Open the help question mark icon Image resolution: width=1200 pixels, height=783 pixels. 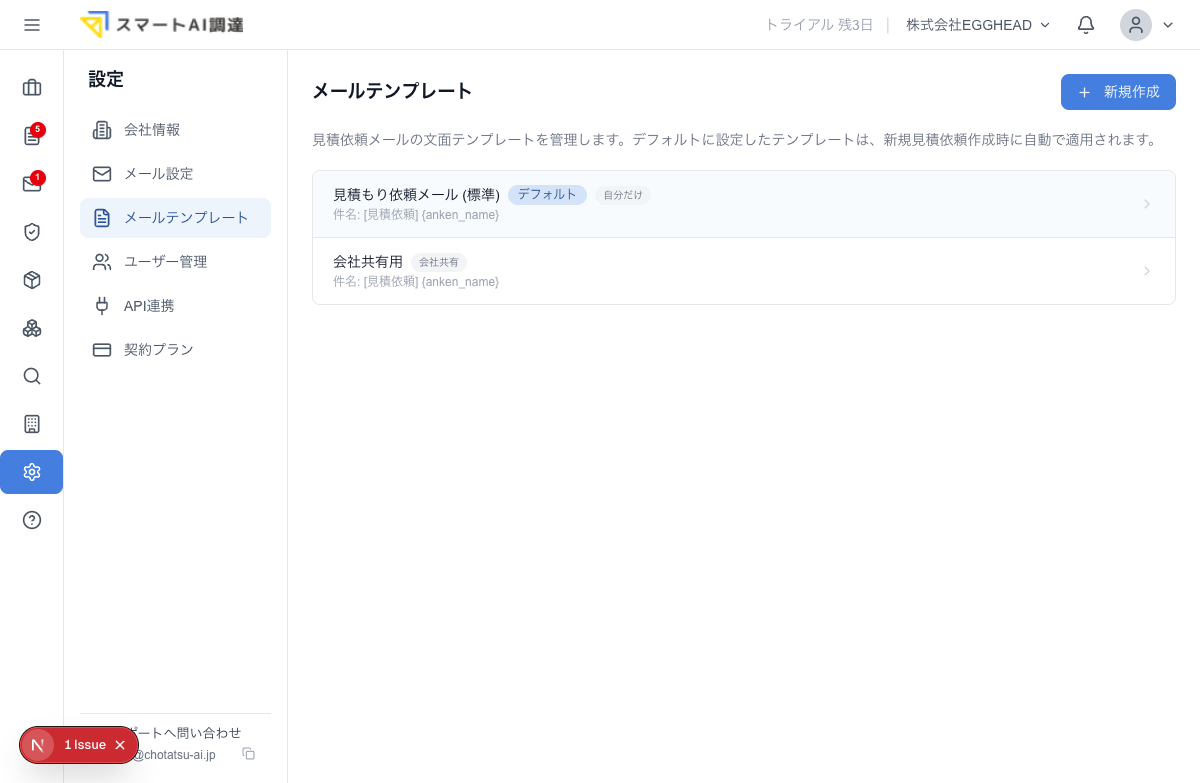[x=32, y=520]
